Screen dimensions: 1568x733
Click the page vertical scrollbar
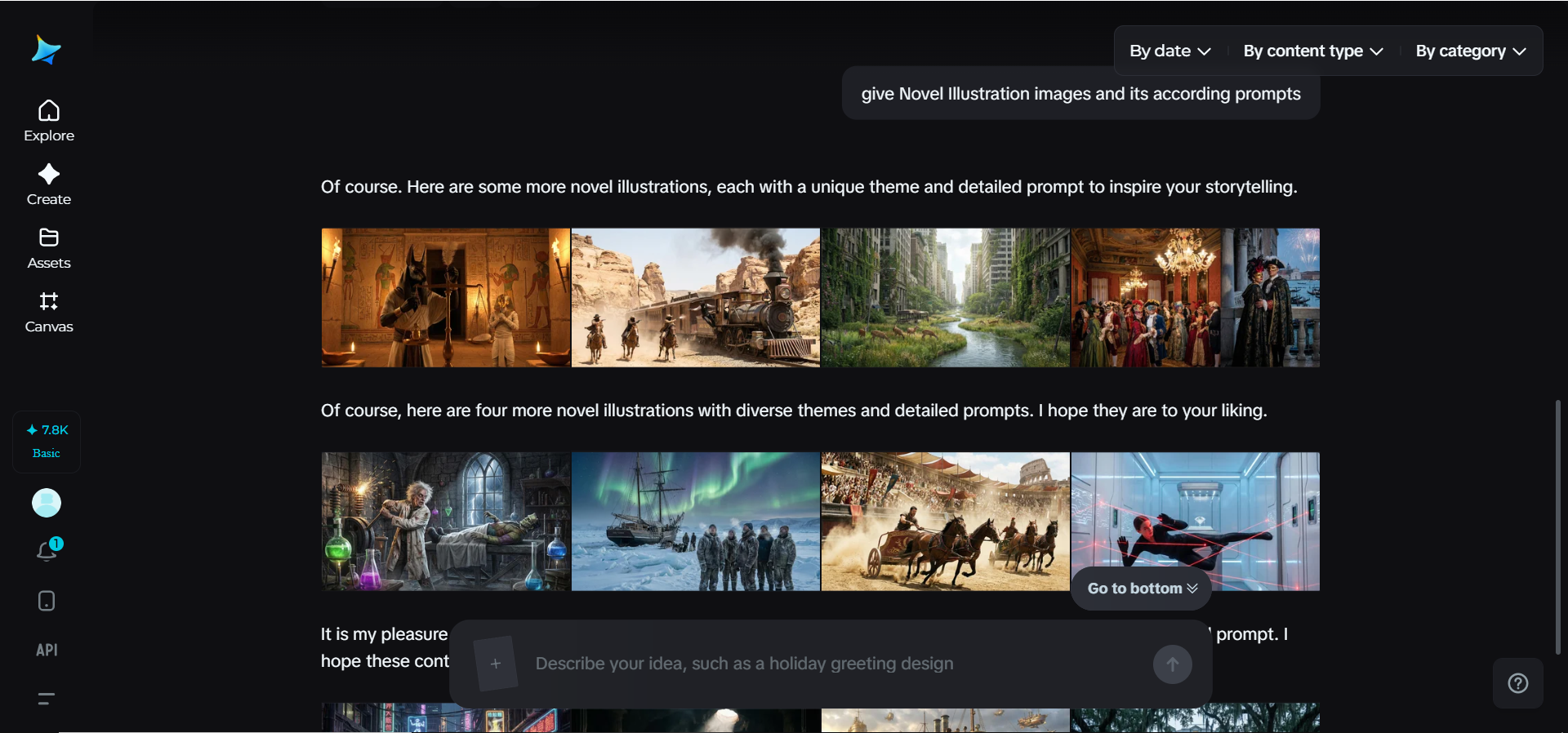pos(1558,526)
